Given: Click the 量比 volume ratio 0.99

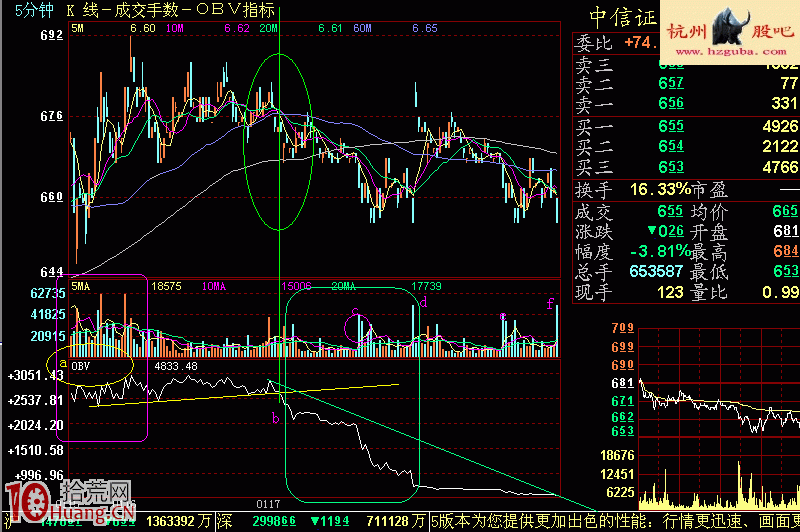Looking at the screenshot, I should (x=780, y=292).
